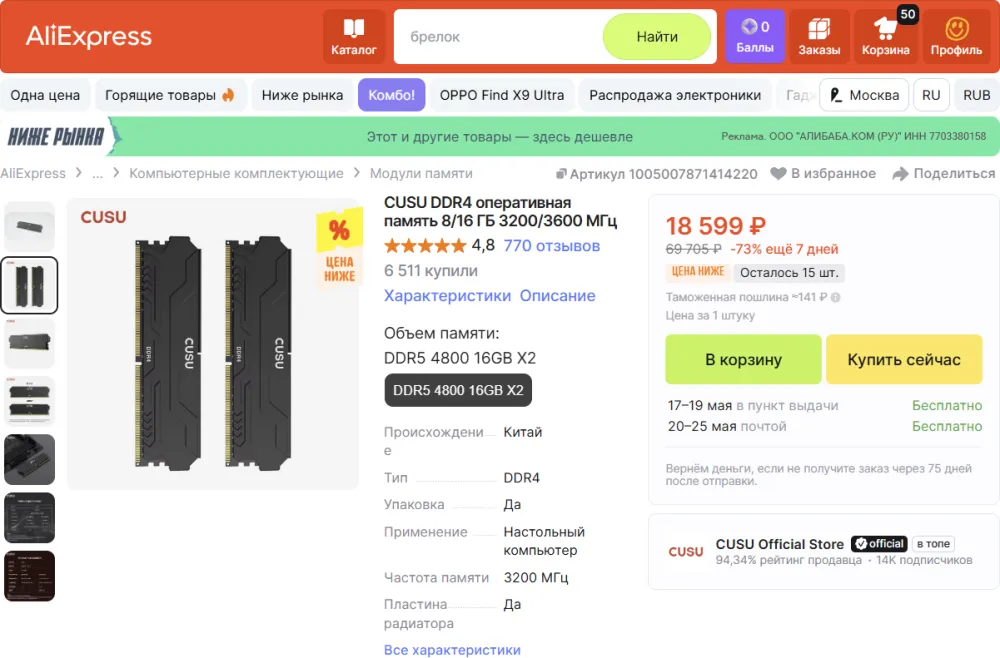Click the five-star rating
1000x658 pixels.
(x=425, y=245)
